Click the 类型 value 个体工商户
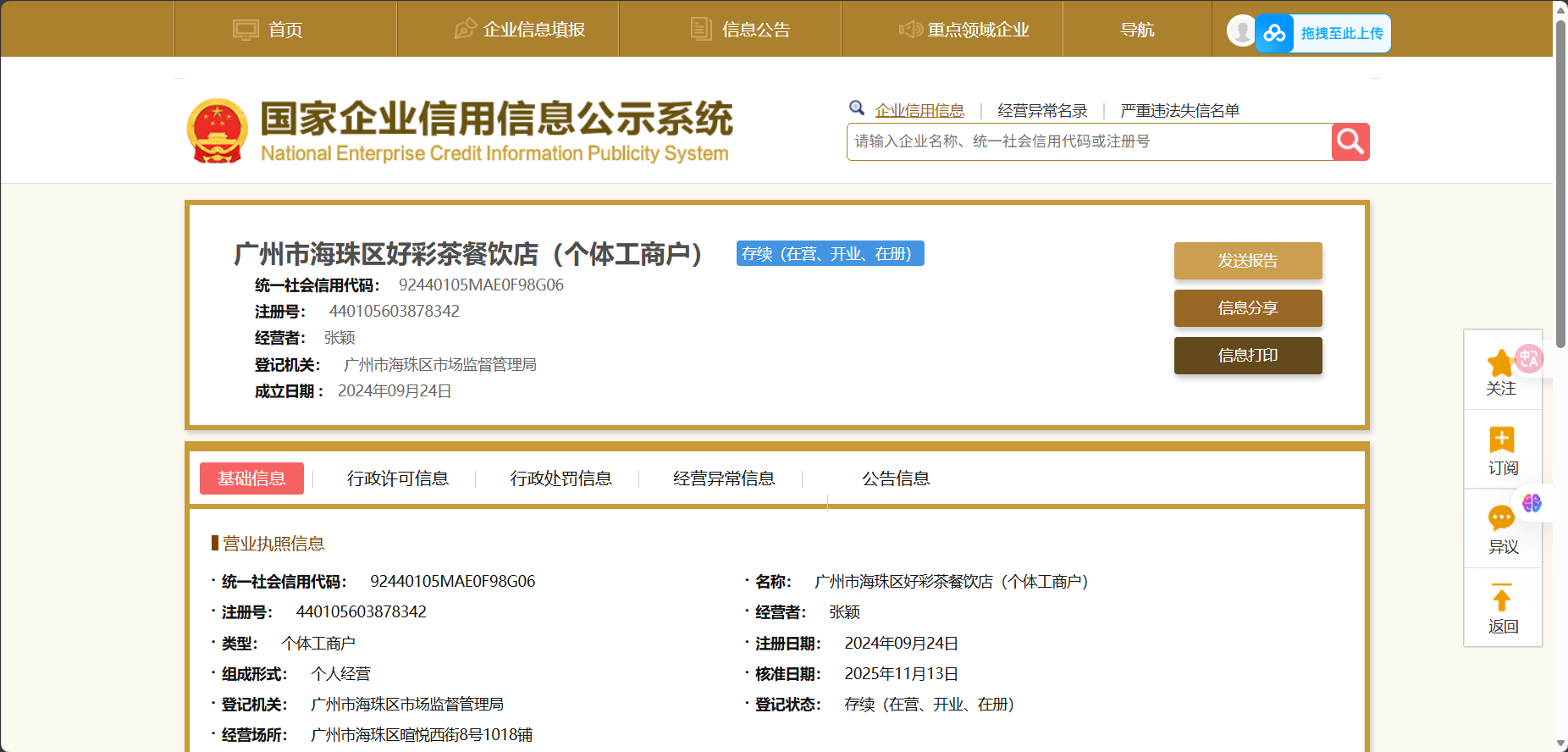Image resolution: width=1568 pixels, height=752 pixels. coord(318,643)
